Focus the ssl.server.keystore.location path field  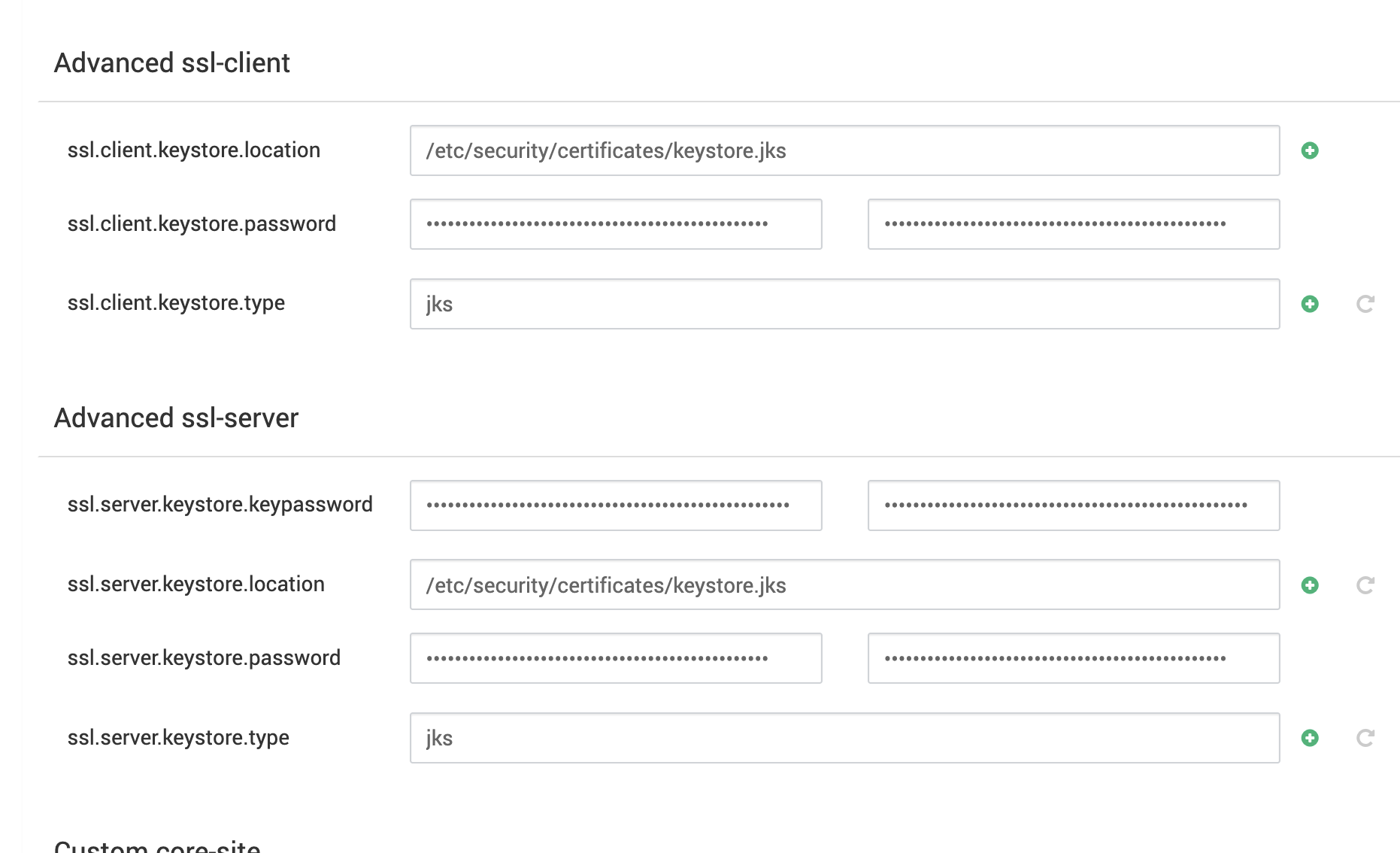844,584
